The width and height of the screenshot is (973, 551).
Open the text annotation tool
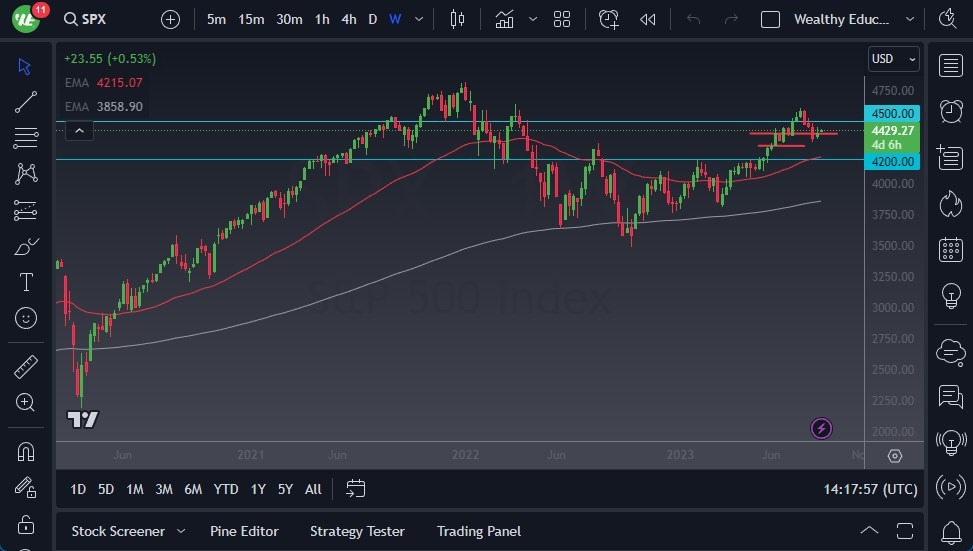26,282
